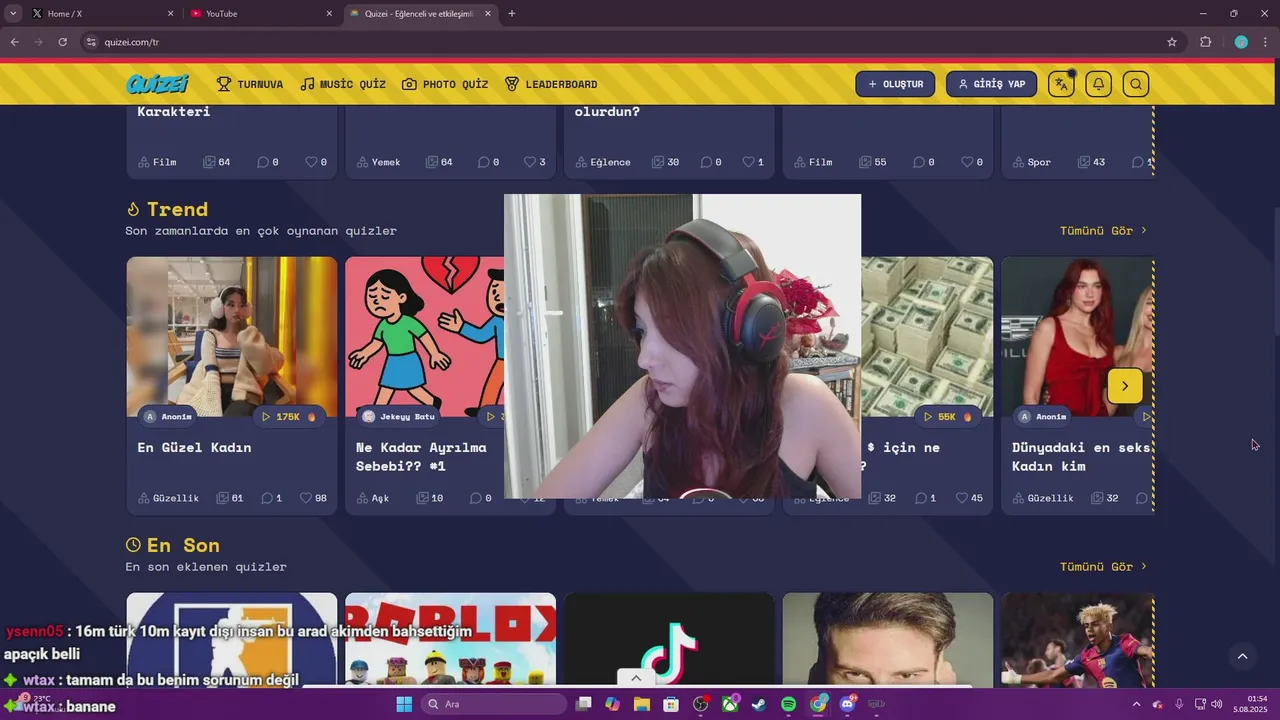Open the Chrome three-dot menu
This screenshot has width=1280, height=720.
coord(1266,42)
